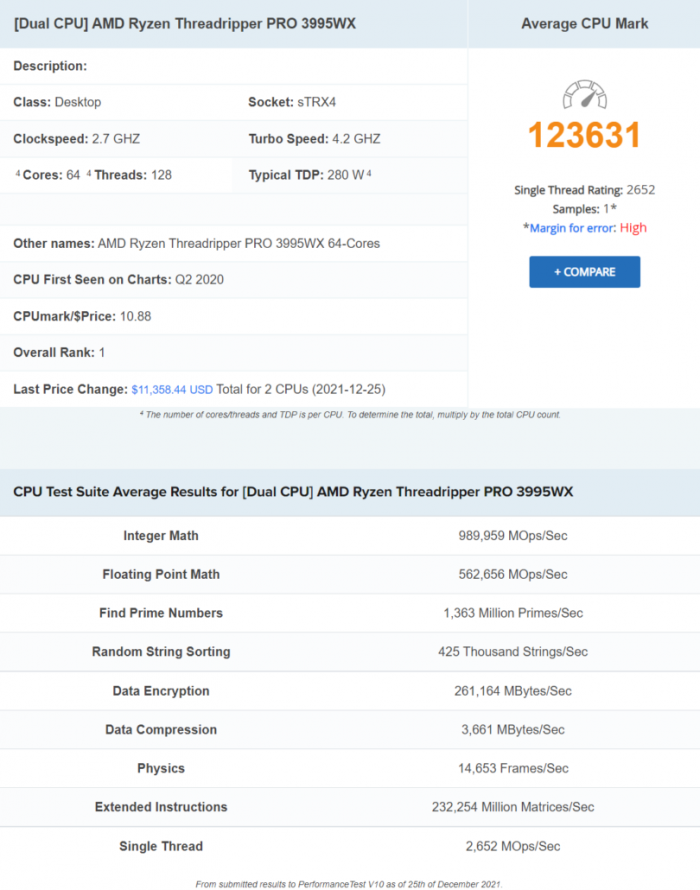Click Total for 2 CPUs (2021-12-25) text
Image resolution: width=700 pixels, height=890 pixels.
pyautogui.click(x=301, y=389)
